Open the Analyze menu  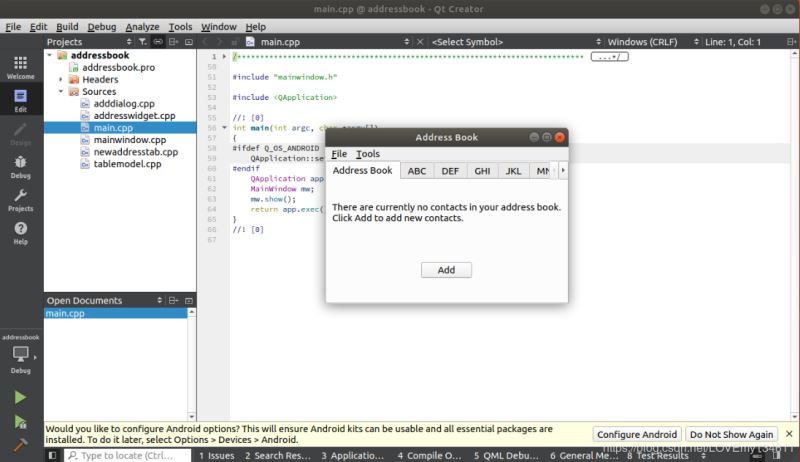(142, 26)
